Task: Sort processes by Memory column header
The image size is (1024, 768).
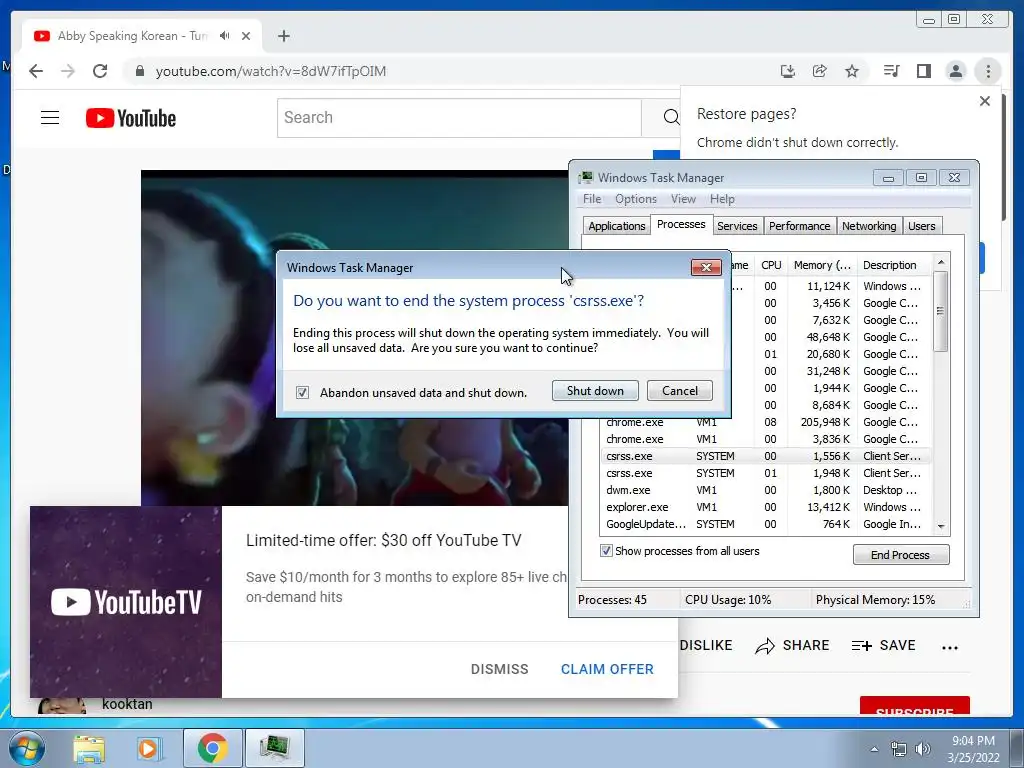Action: (x=822, y=265)
